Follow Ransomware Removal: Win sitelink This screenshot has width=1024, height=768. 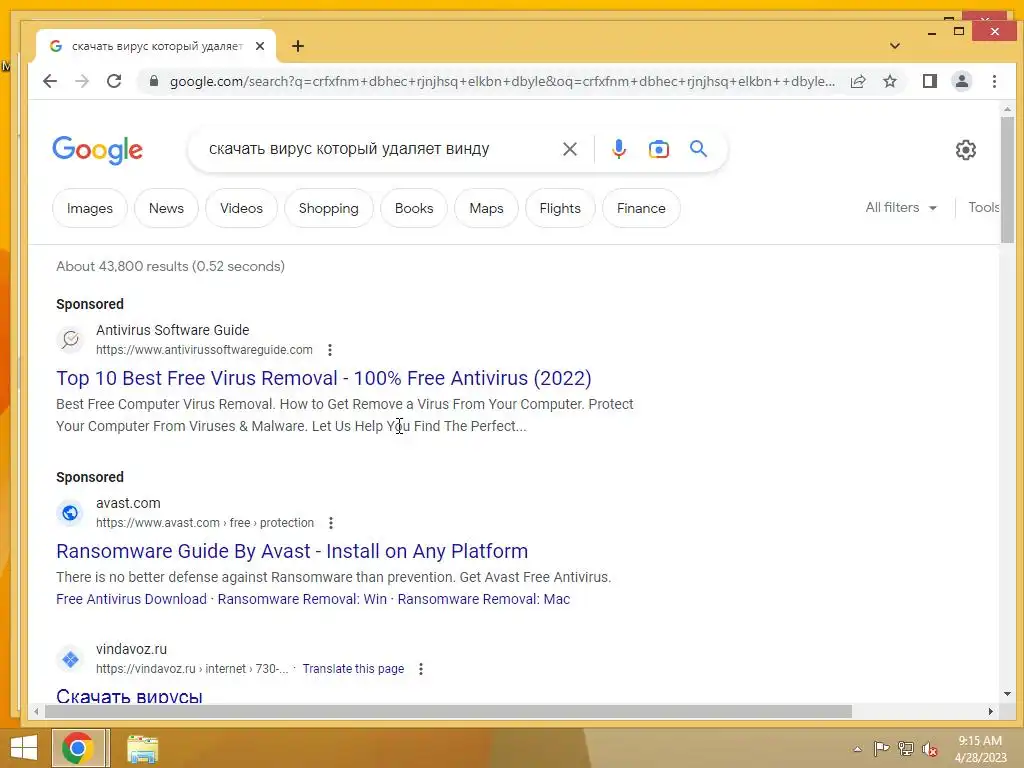click(302, 599)
